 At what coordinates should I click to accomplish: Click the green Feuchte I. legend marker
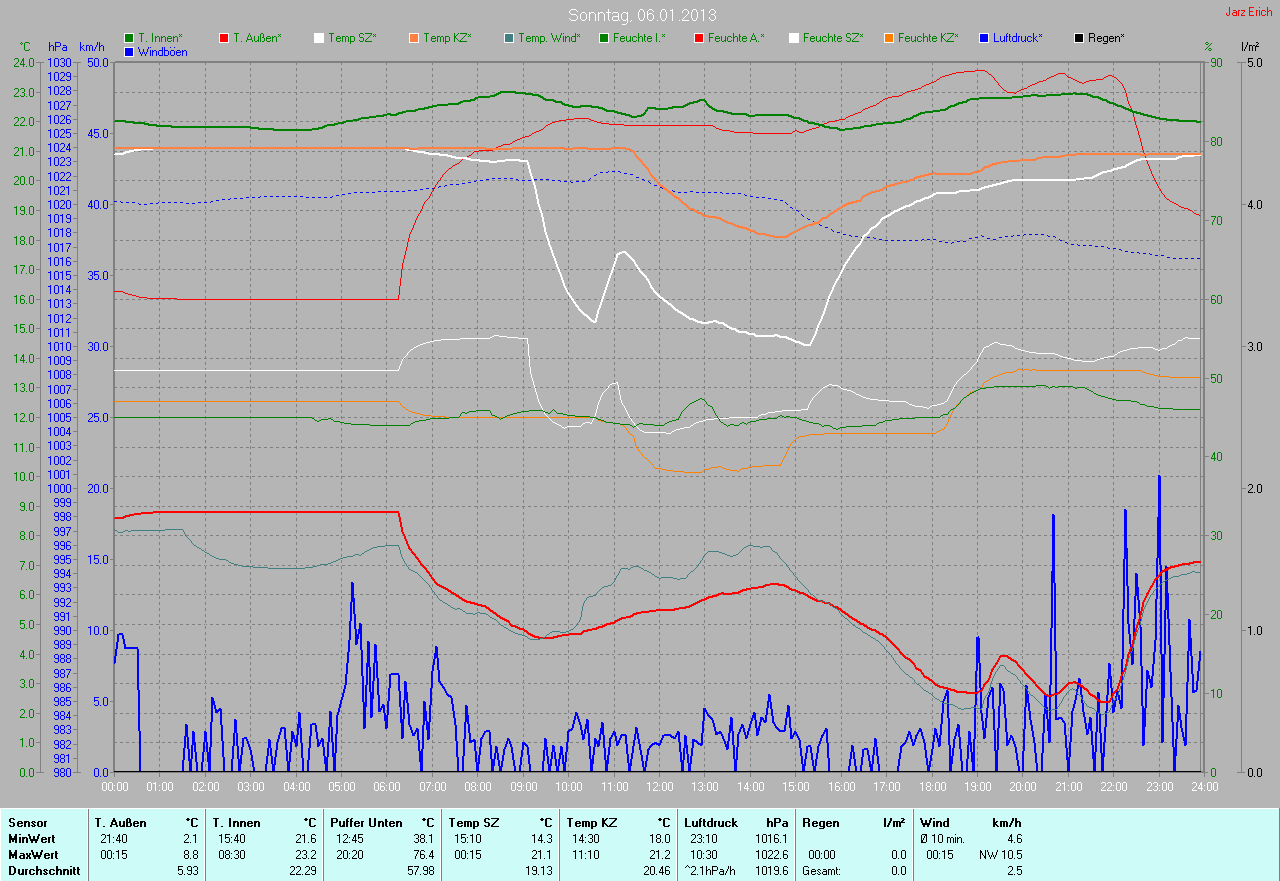[604, 38]
